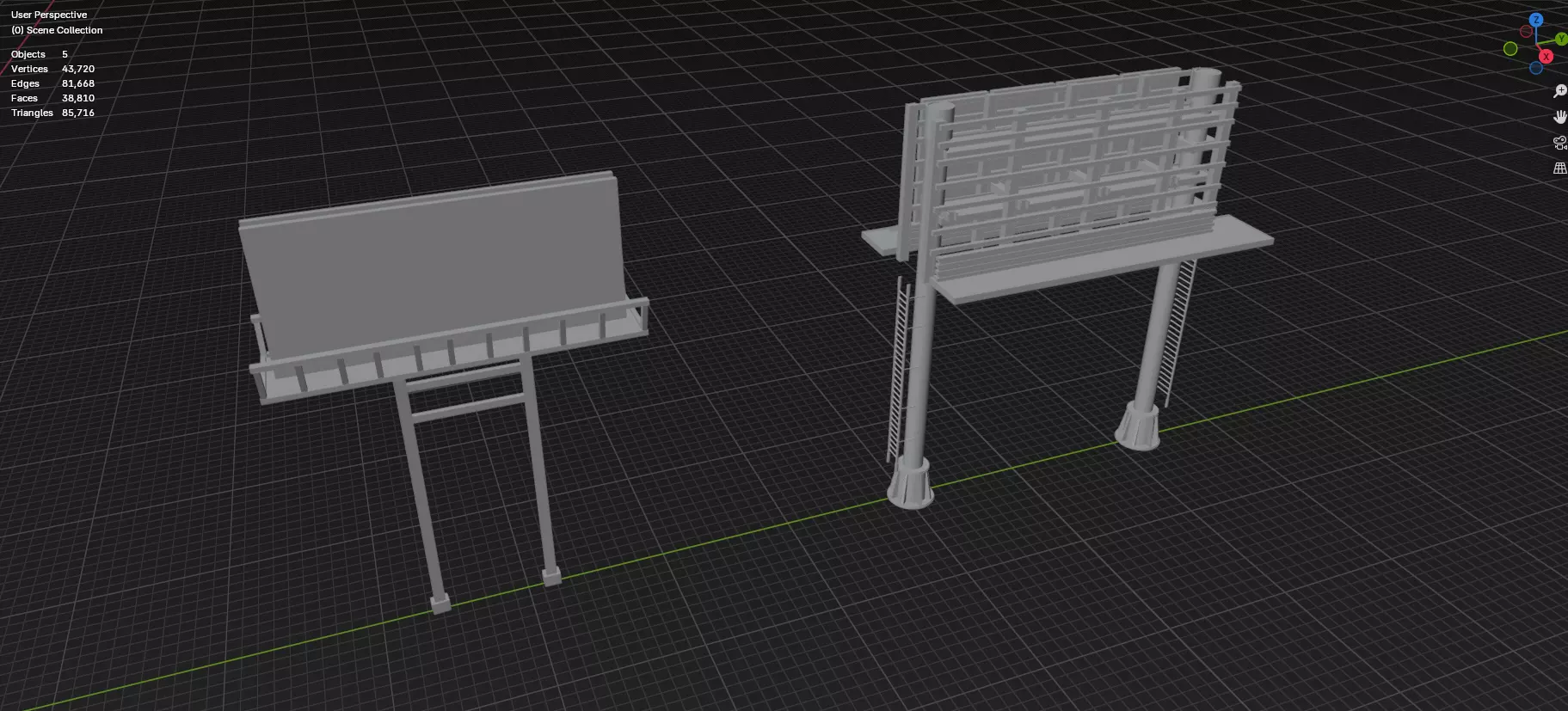This screenshot has width=1568, height=711.
Task: Click the '(0) Scene Collection' text
Action: tap(57, 30)
